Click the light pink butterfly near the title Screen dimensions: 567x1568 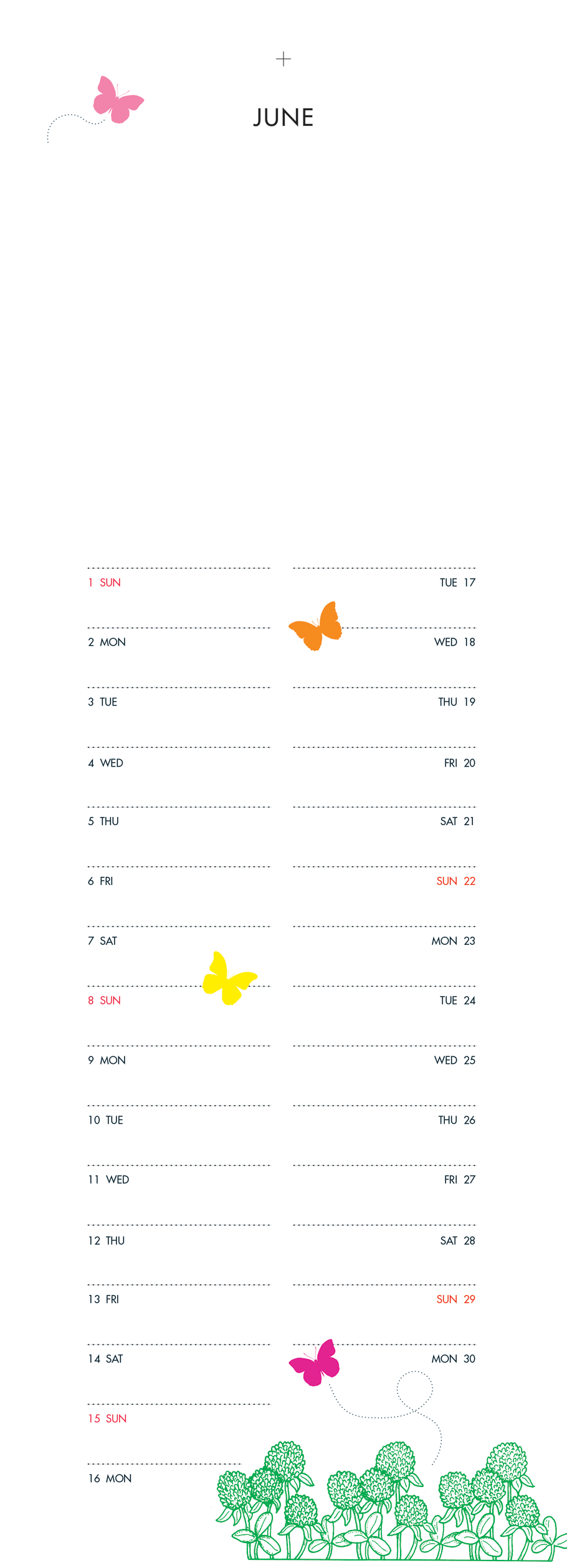click(x=117, y=100)
